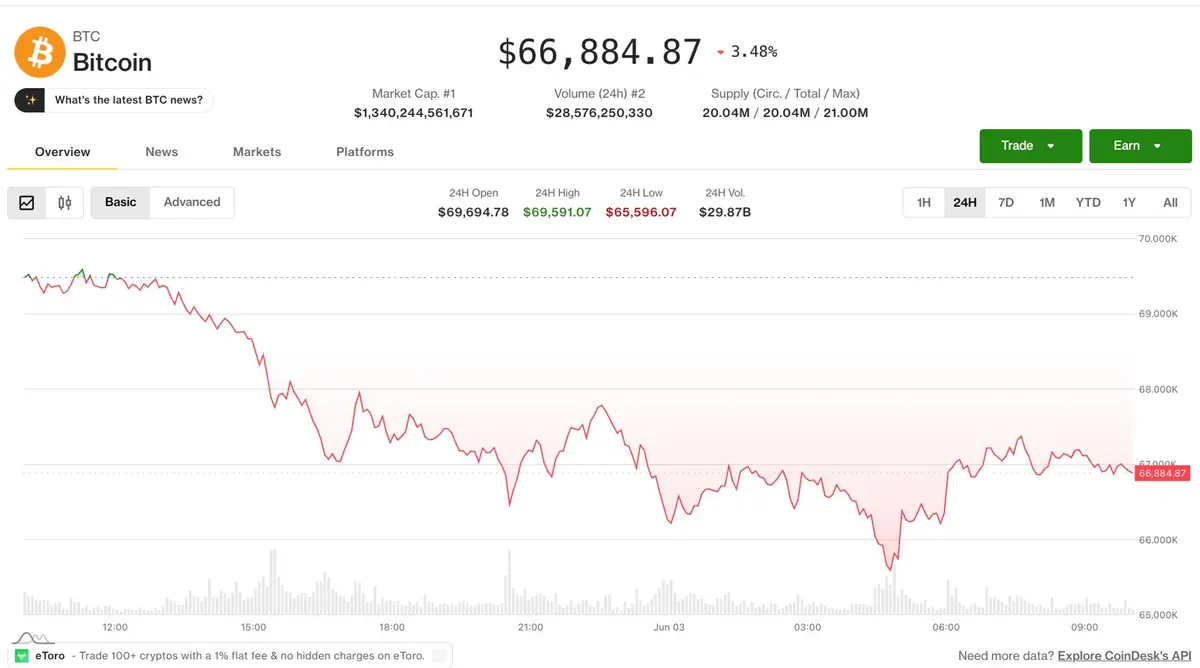Set chart range to 24H

click(x=965, y=203)
